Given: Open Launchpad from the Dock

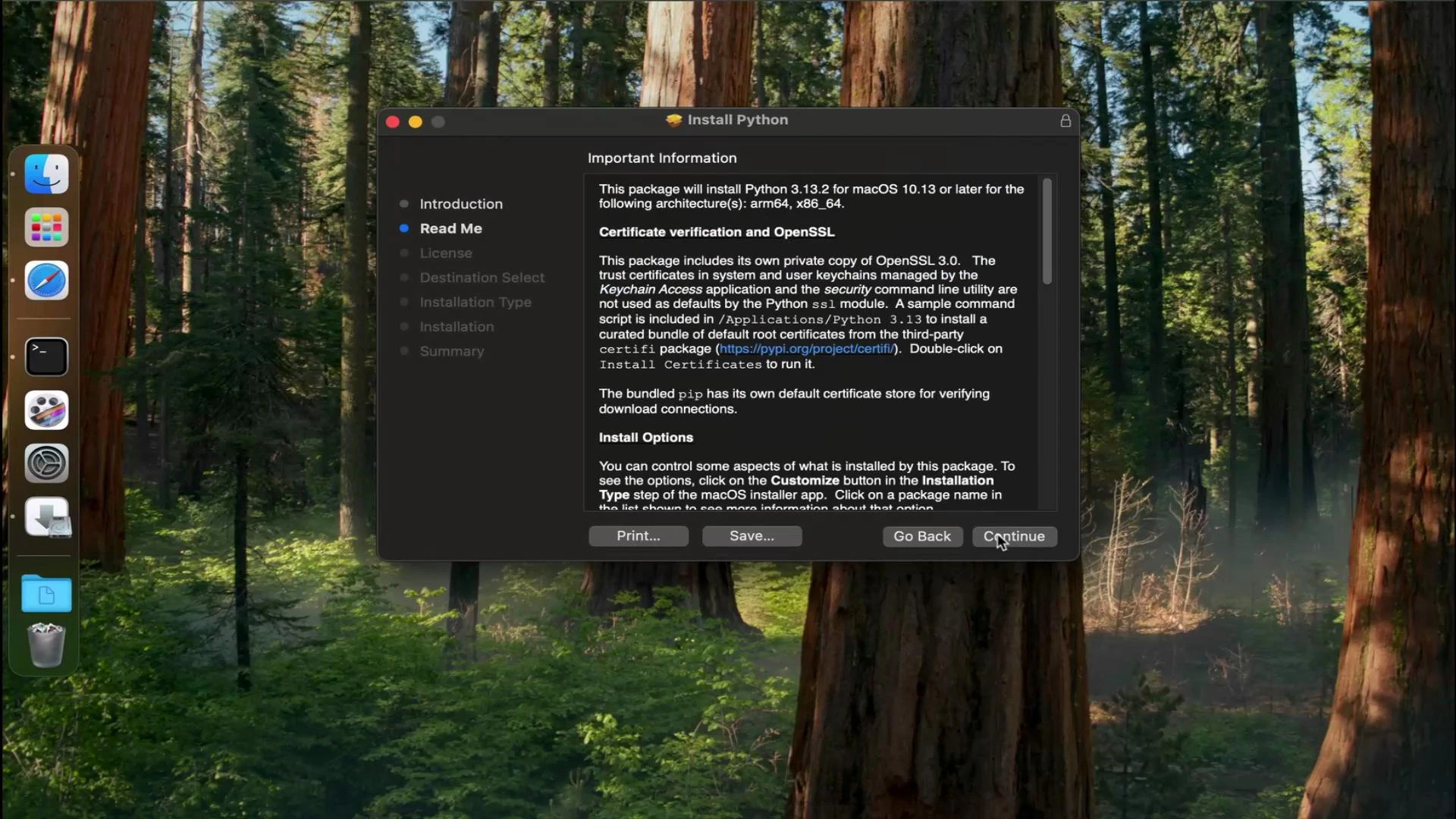Looking at the screenshot, I should pos(46,227).
